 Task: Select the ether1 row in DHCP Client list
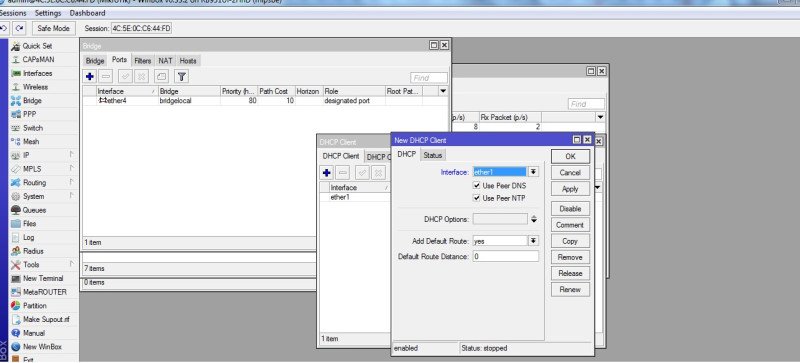(x=355, y=197)
